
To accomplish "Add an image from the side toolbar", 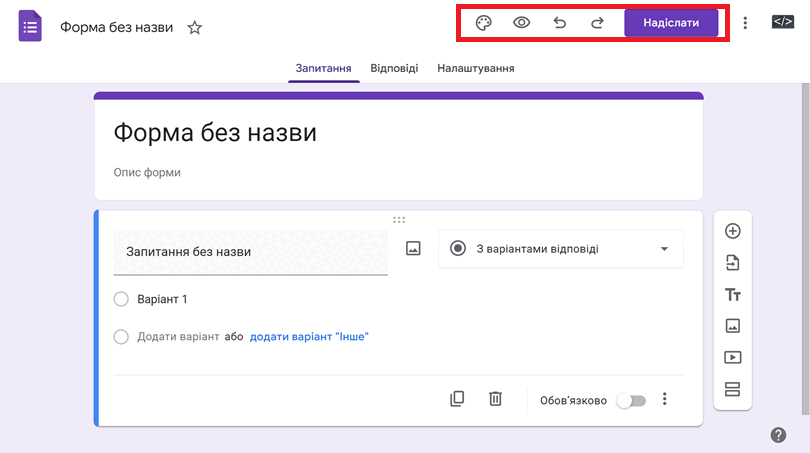I will point(733,326).
